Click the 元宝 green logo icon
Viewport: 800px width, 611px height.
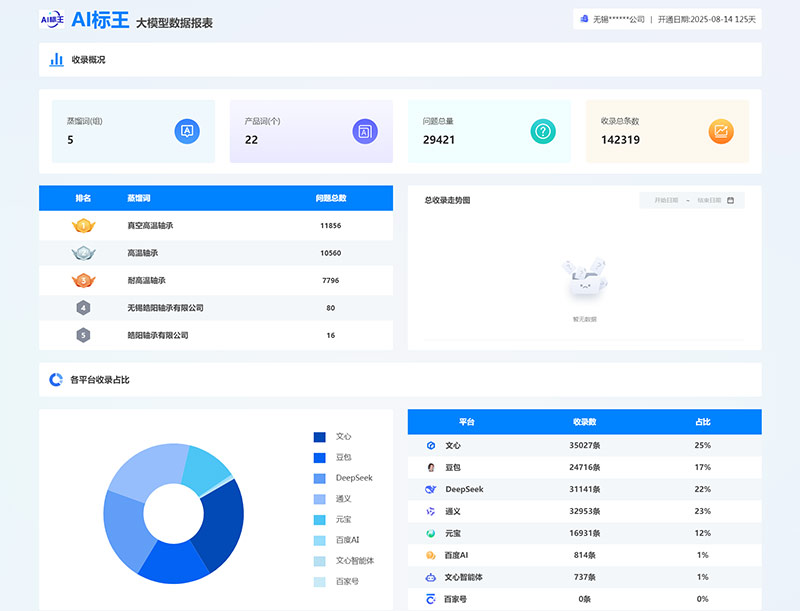point(431,533)
